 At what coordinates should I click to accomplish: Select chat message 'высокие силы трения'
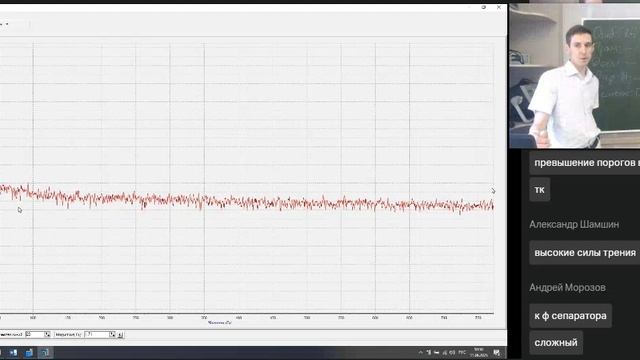585,253
